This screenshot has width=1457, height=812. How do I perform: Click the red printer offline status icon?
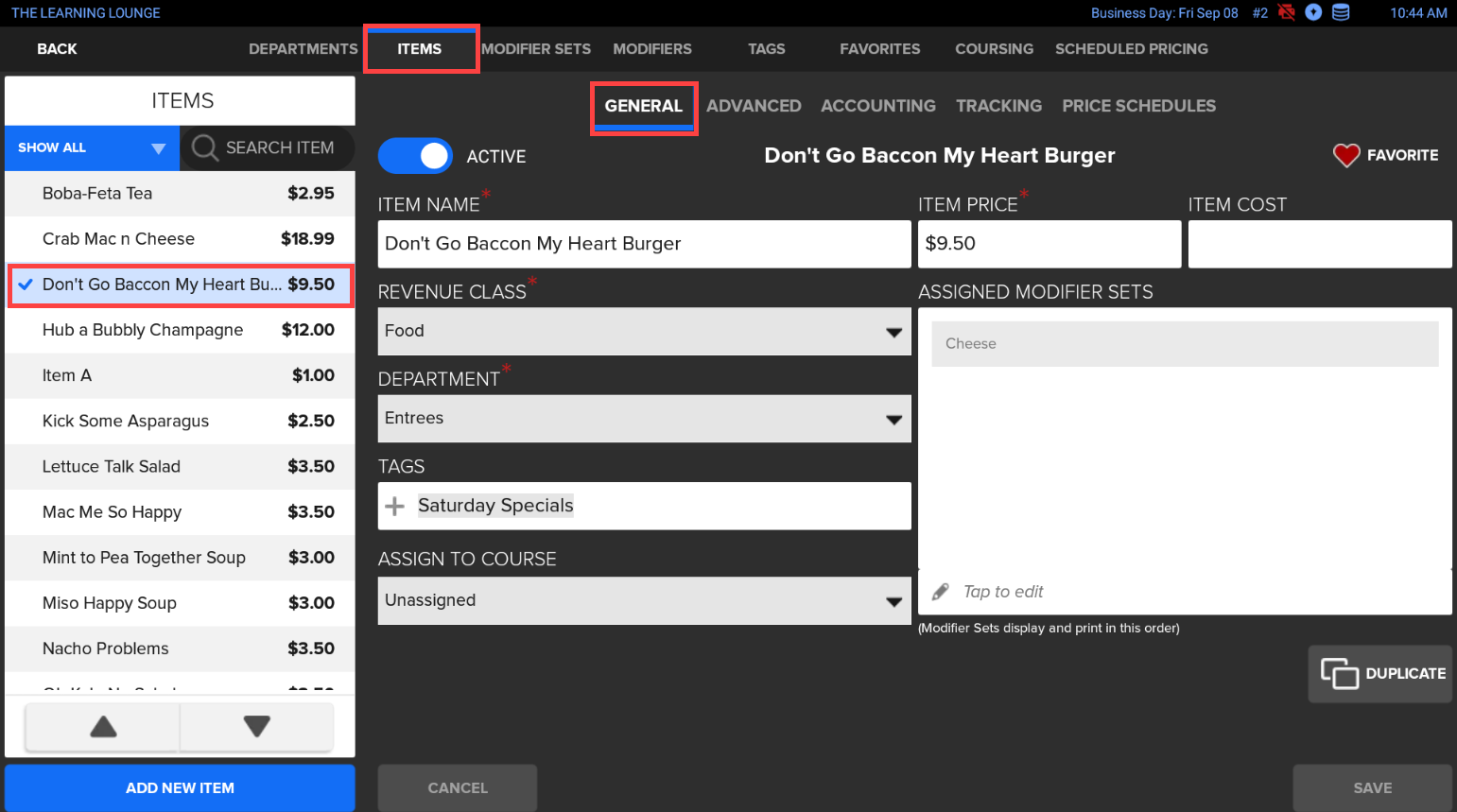[1287, 12]
